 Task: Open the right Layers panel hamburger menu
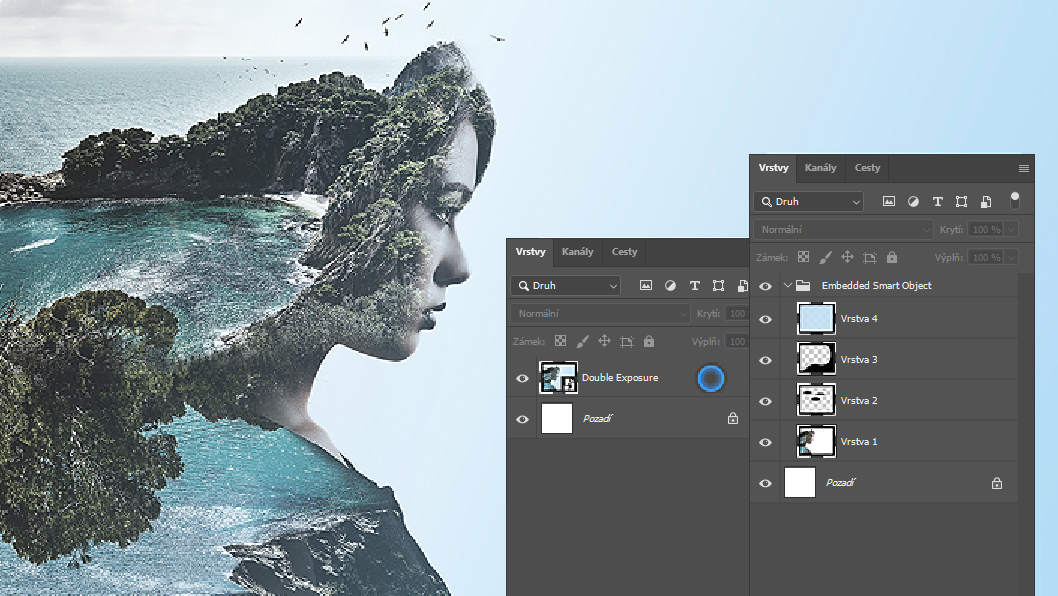1023,168
